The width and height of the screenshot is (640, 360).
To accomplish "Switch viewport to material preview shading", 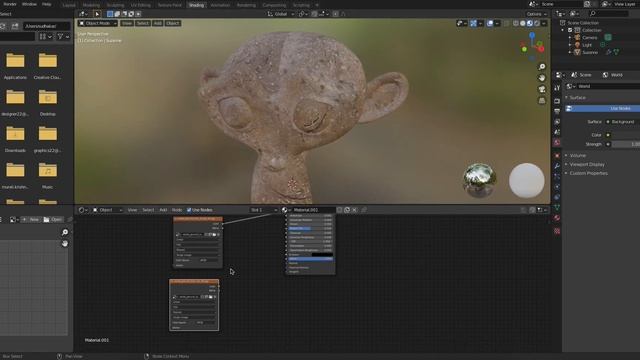I will (x=530, y=23).
